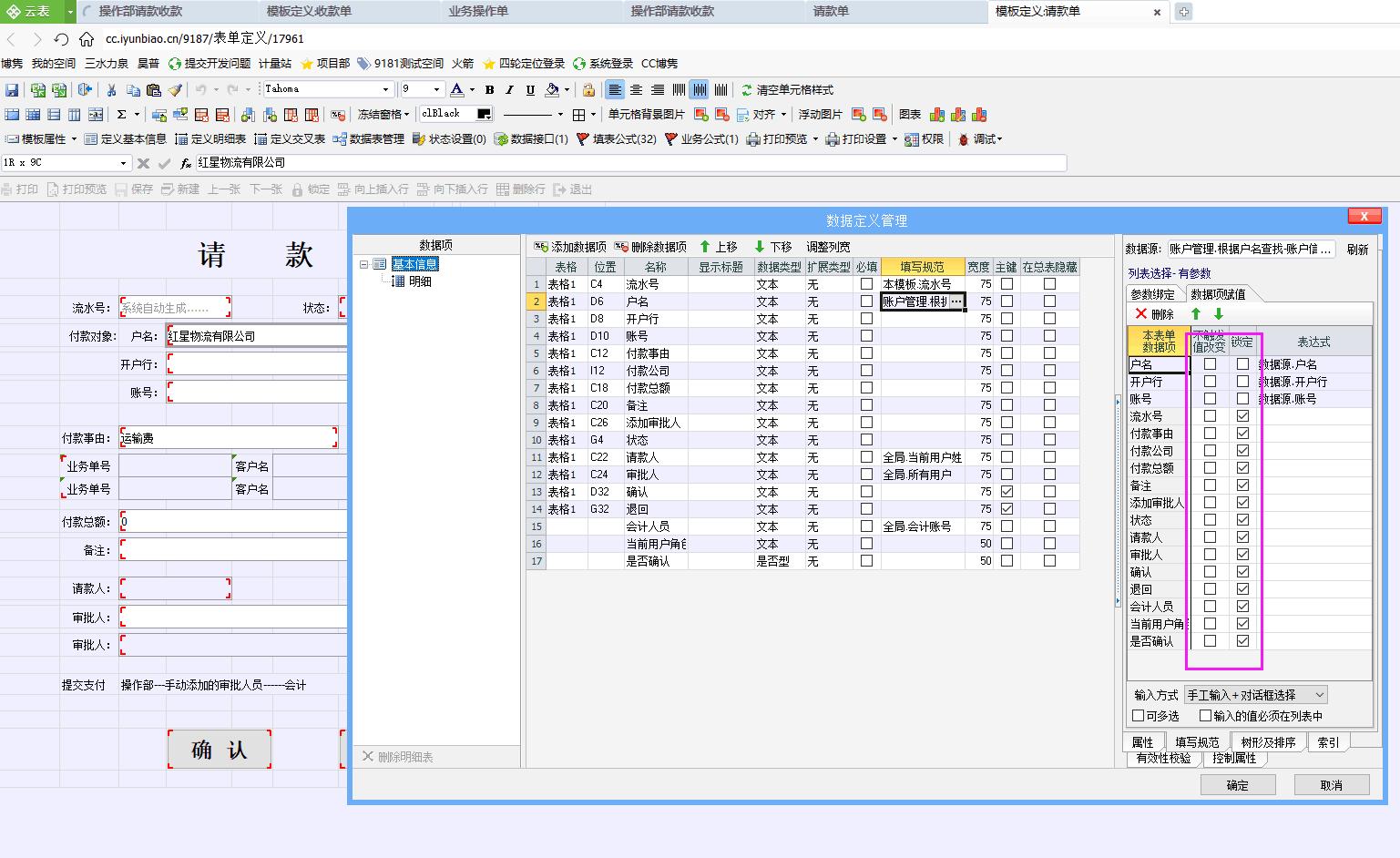Click the cancel X beside formula bar
The width and height of the screenshot is (1400, 858).
point(143,163)
